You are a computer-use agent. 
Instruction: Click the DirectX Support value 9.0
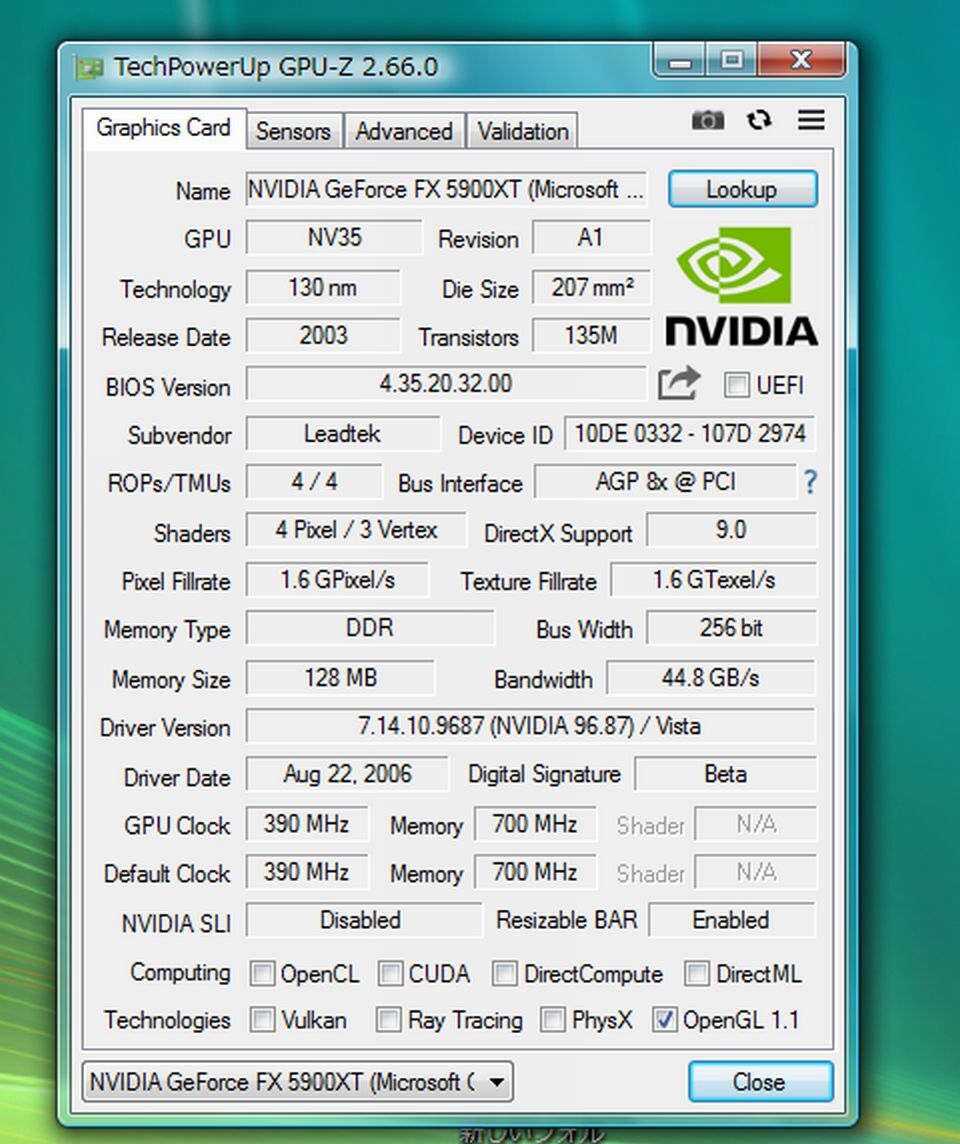[x=731, y=530]
